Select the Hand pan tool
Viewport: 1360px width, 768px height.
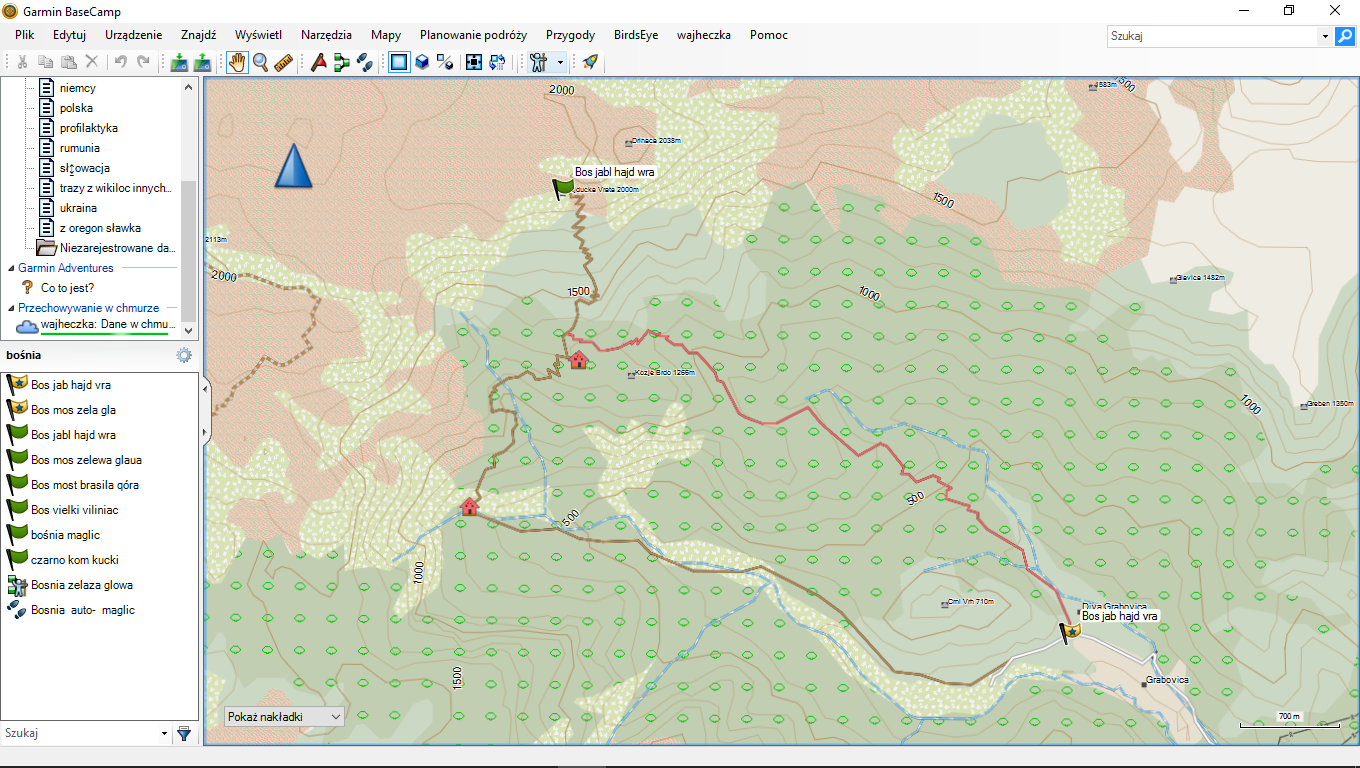coord(237,62)
